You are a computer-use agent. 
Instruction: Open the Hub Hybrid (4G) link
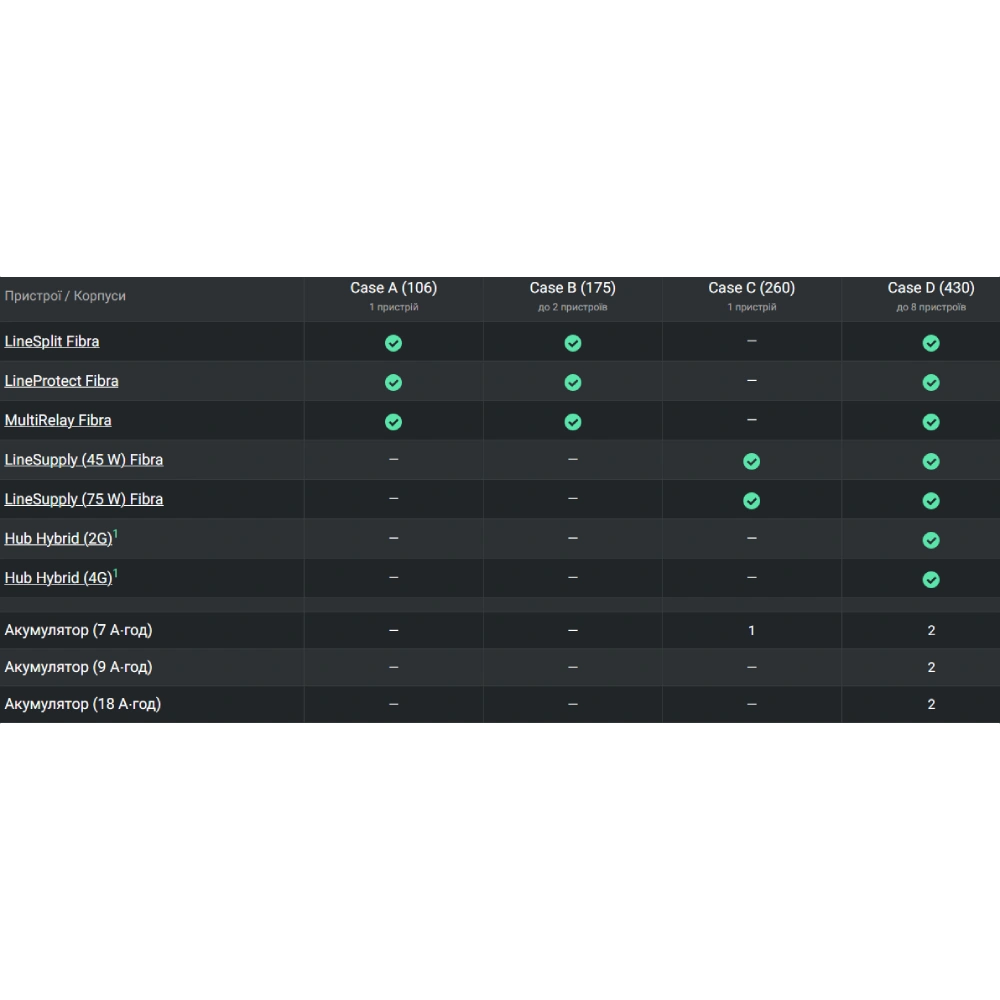coord(58,578)
